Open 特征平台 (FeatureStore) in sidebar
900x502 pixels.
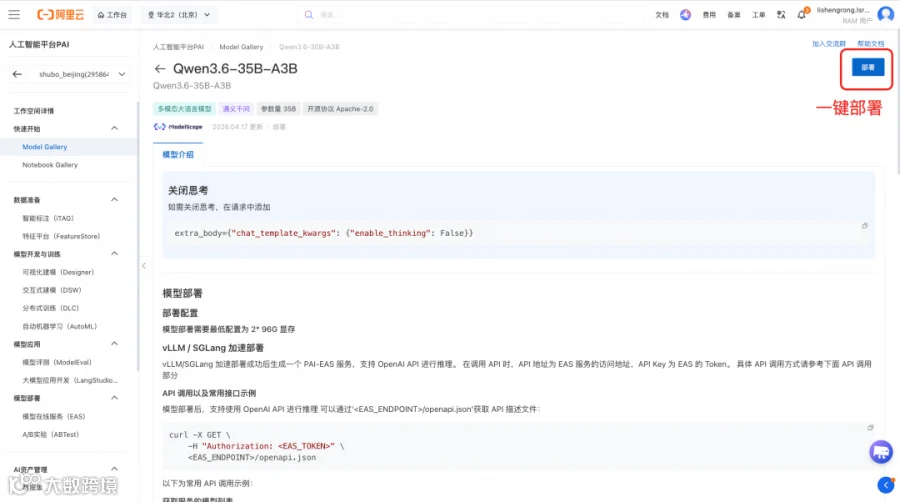61,236
